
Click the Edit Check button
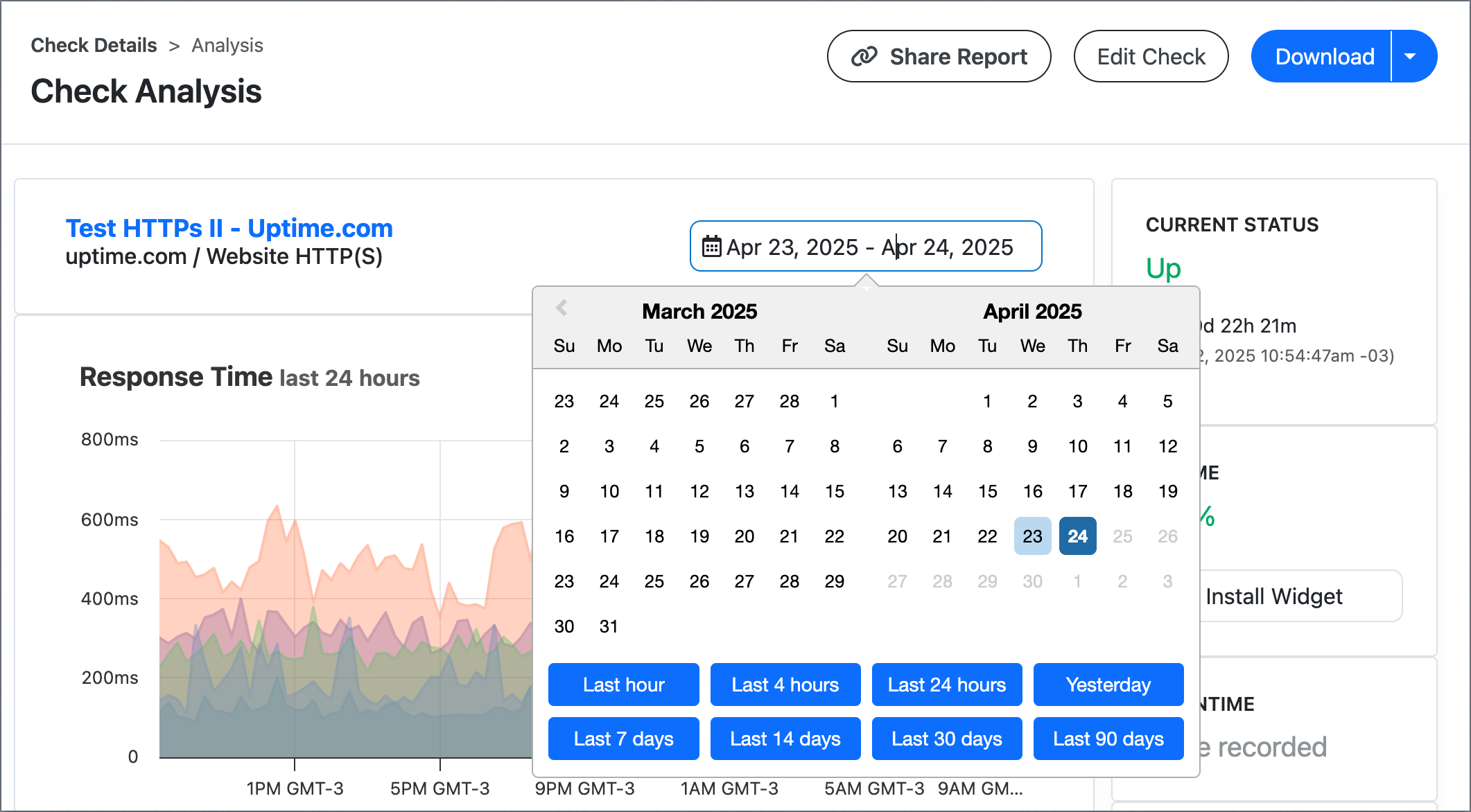point(1151,56)
